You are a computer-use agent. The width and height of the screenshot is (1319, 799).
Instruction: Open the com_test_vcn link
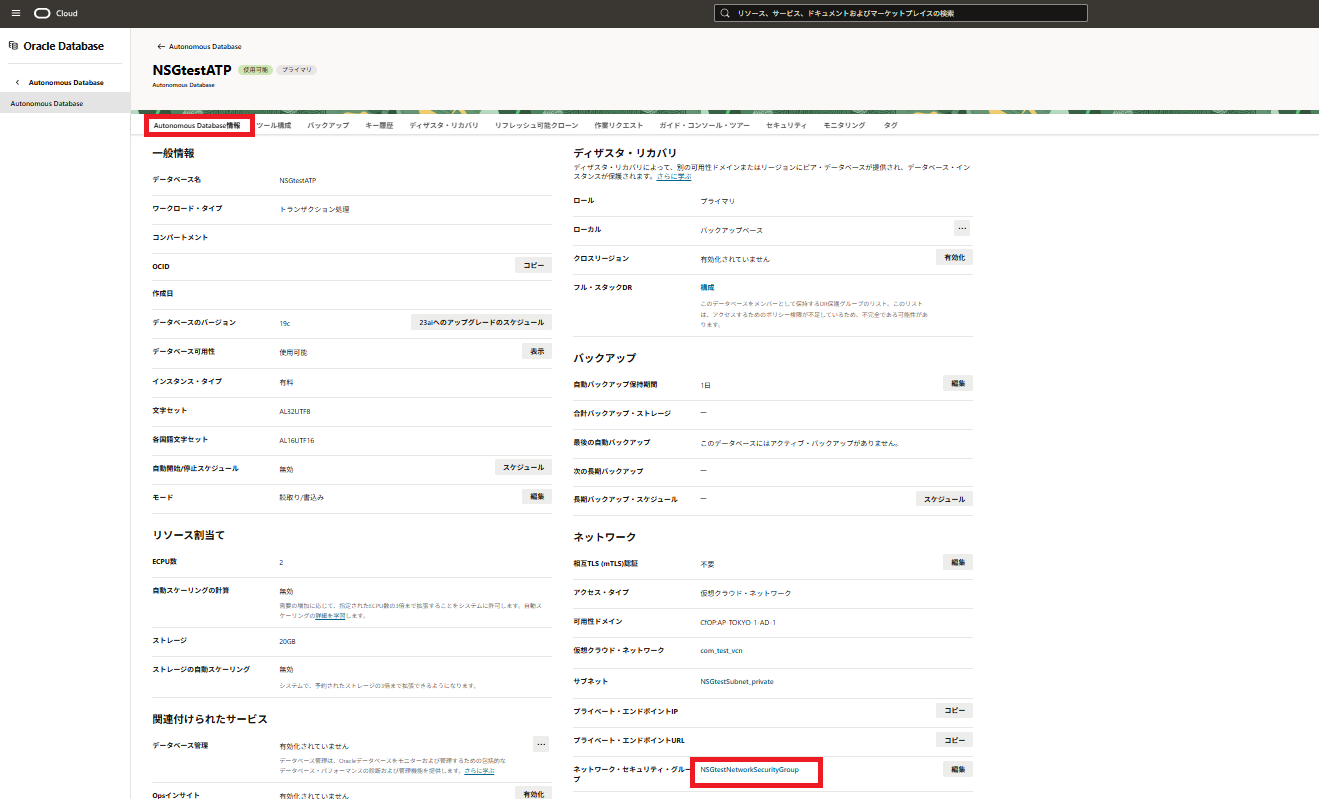[721, 651]
